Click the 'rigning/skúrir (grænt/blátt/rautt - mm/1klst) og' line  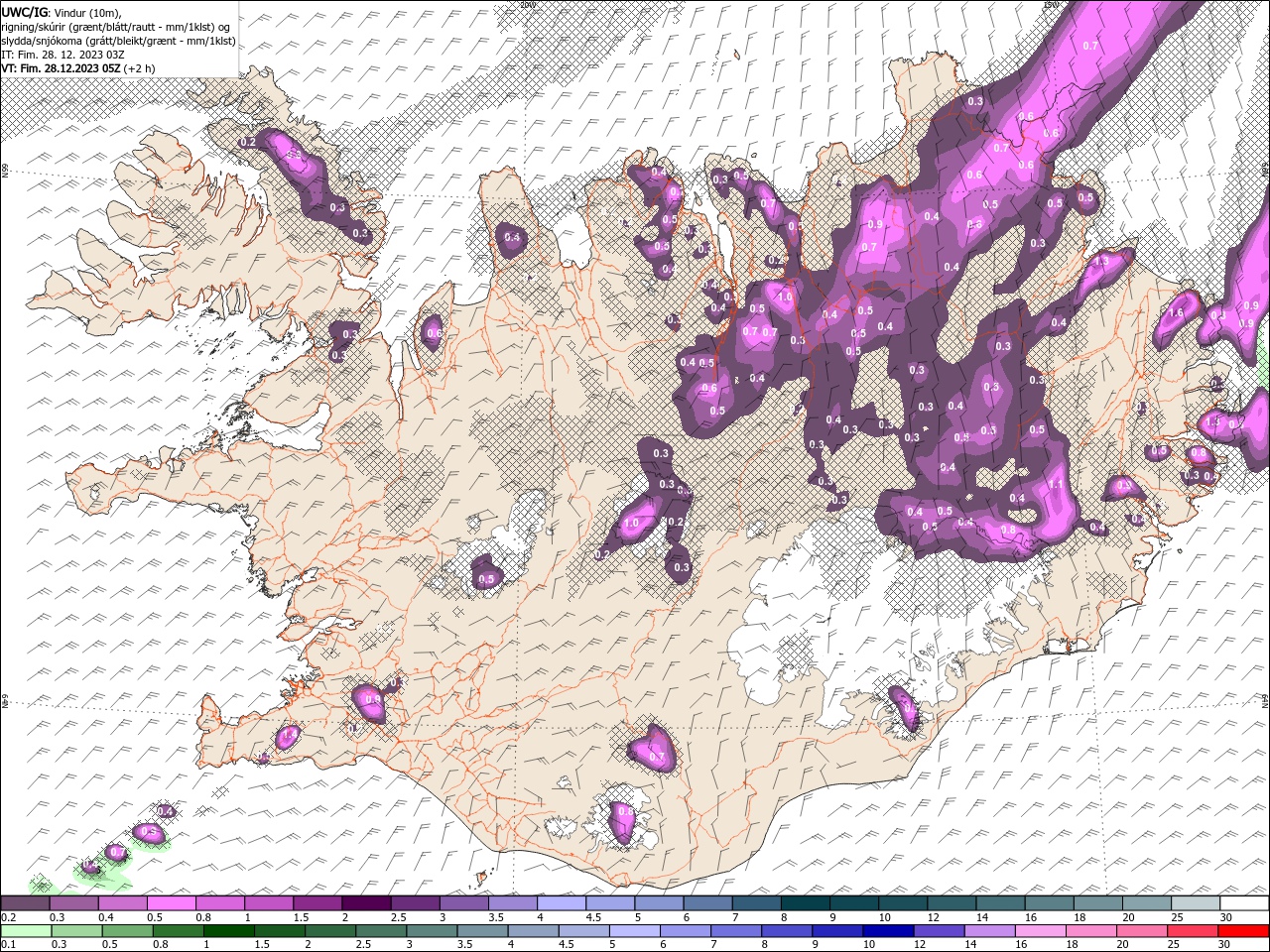click(x=116, y=27)
